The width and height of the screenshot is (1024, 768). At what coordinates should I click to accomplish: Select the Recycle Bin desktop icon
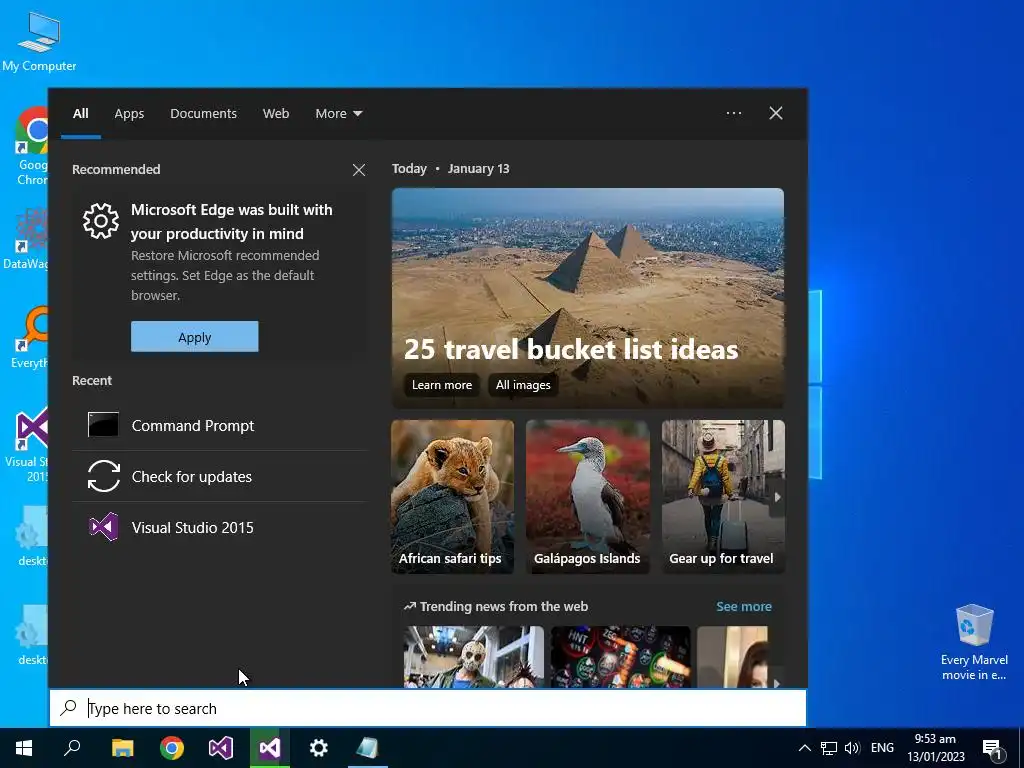point(974,643)
